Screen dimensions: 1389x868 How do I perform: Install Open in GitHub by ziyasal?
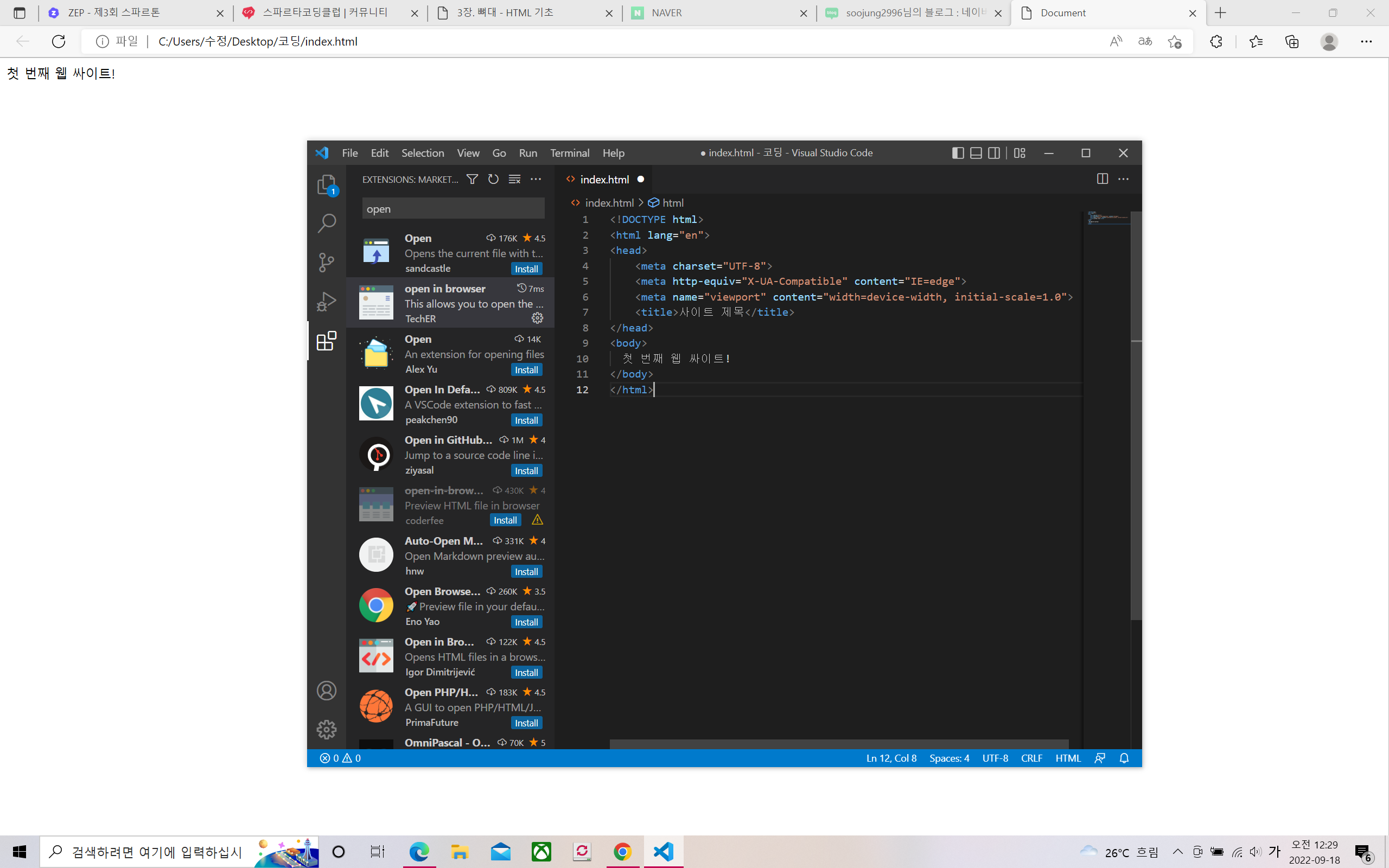coord(526,471)
